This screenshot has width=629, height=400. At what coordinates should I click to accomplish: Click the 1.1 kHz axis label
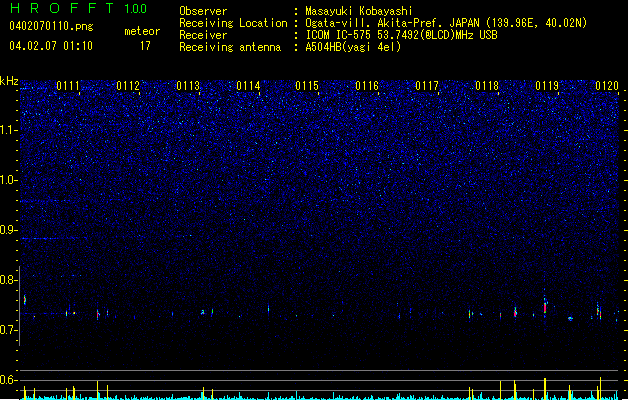tap(9, 130)
